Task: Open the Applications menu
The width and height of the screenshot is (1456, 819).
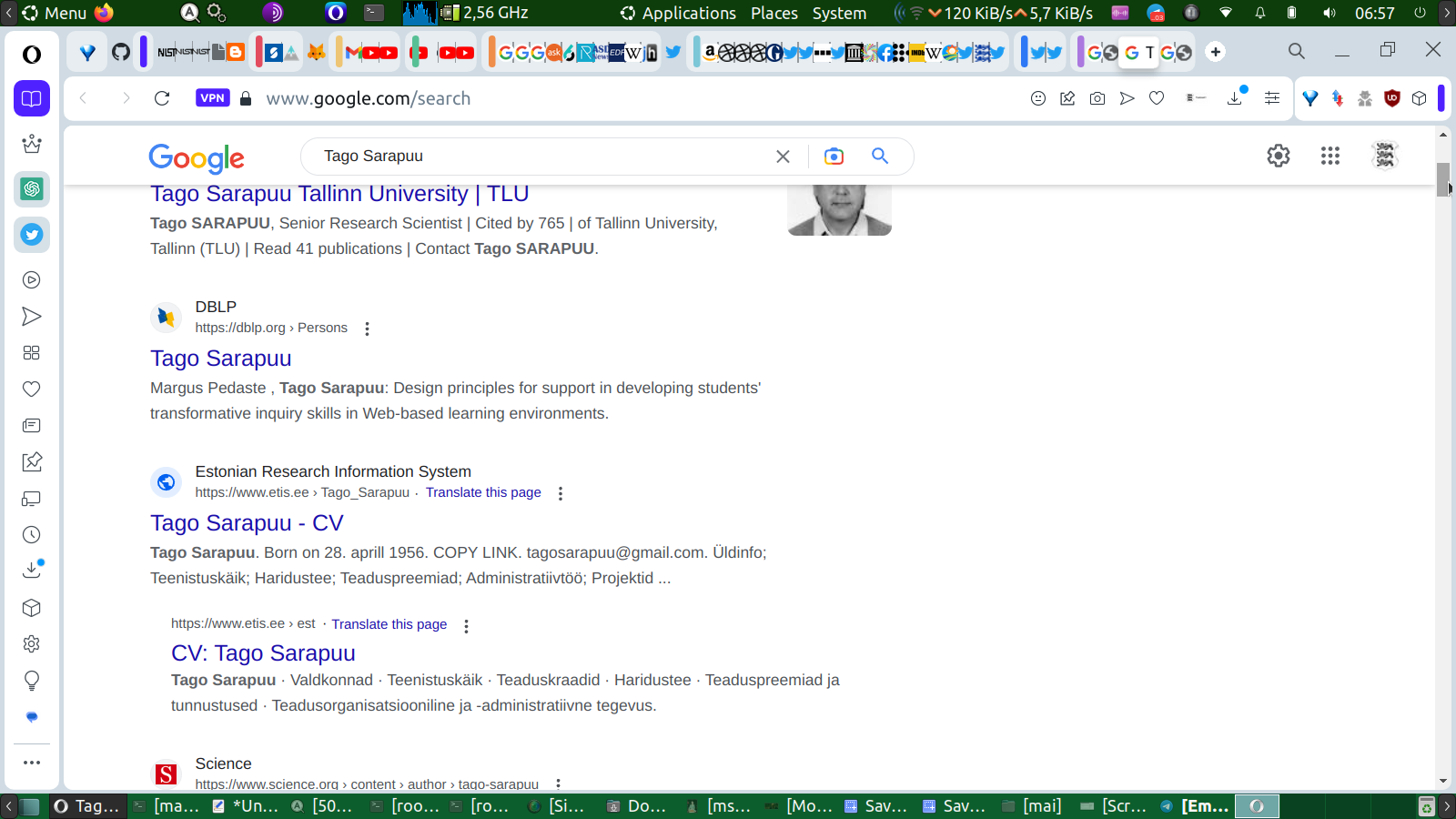Action: point(679,13)
